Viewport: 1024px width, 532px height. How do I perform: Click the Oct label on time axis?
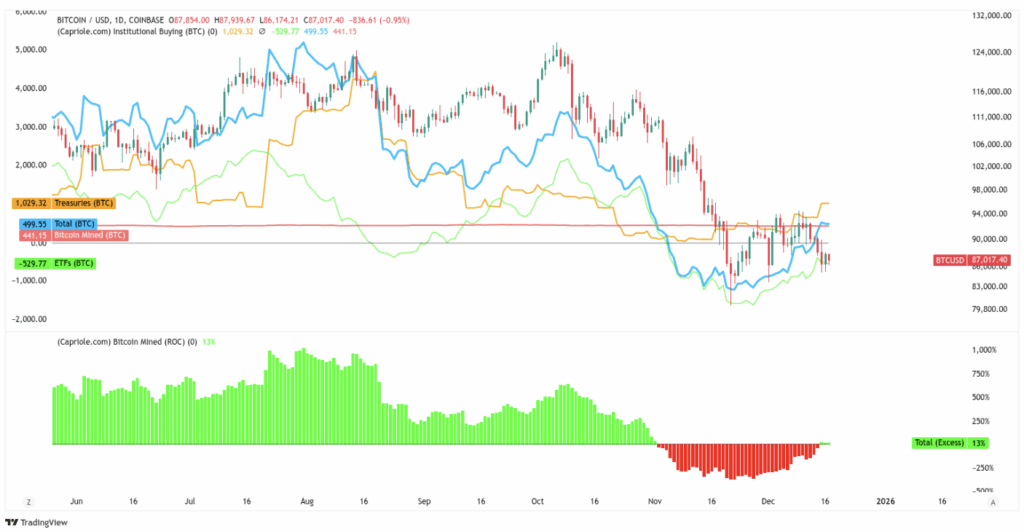tap(537, 501)
